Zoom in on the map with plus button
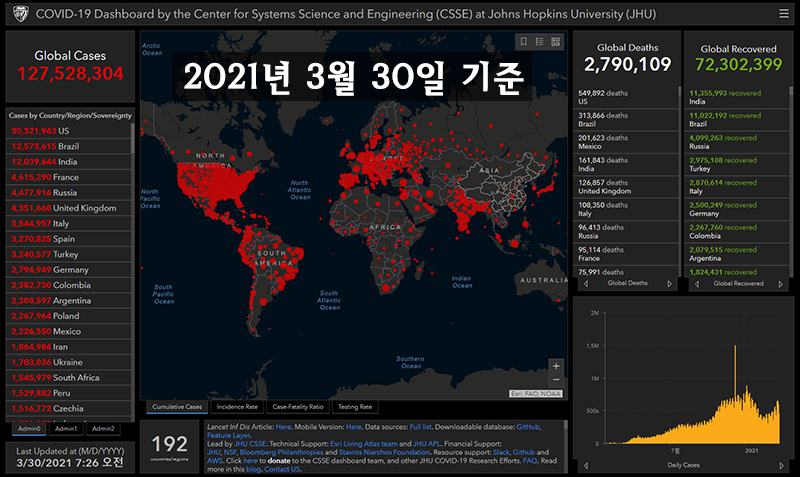This screenshot has height=477, width=800. pos(556,366)
